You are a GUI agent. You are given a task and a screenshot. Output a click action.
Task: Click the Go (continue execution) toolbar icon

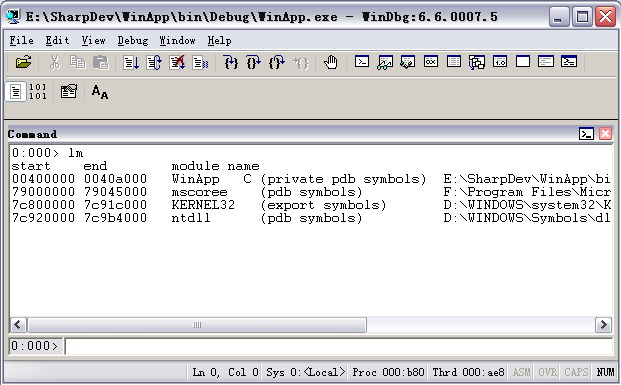[131, 62]
